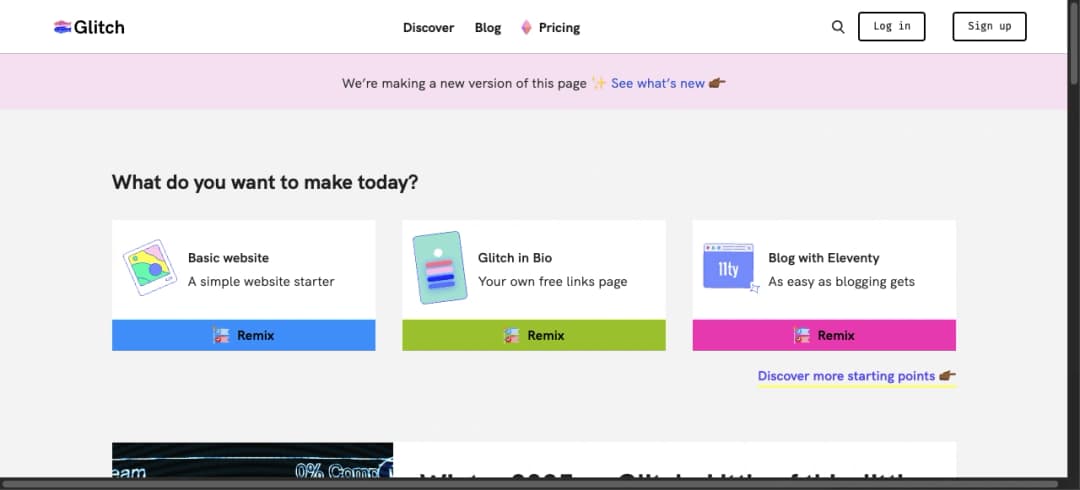The width and height of the screenshot is (1080, 490).
Task: Click the Glitch in Bio title
Action: pyautogui.click(x=515, y=258)
